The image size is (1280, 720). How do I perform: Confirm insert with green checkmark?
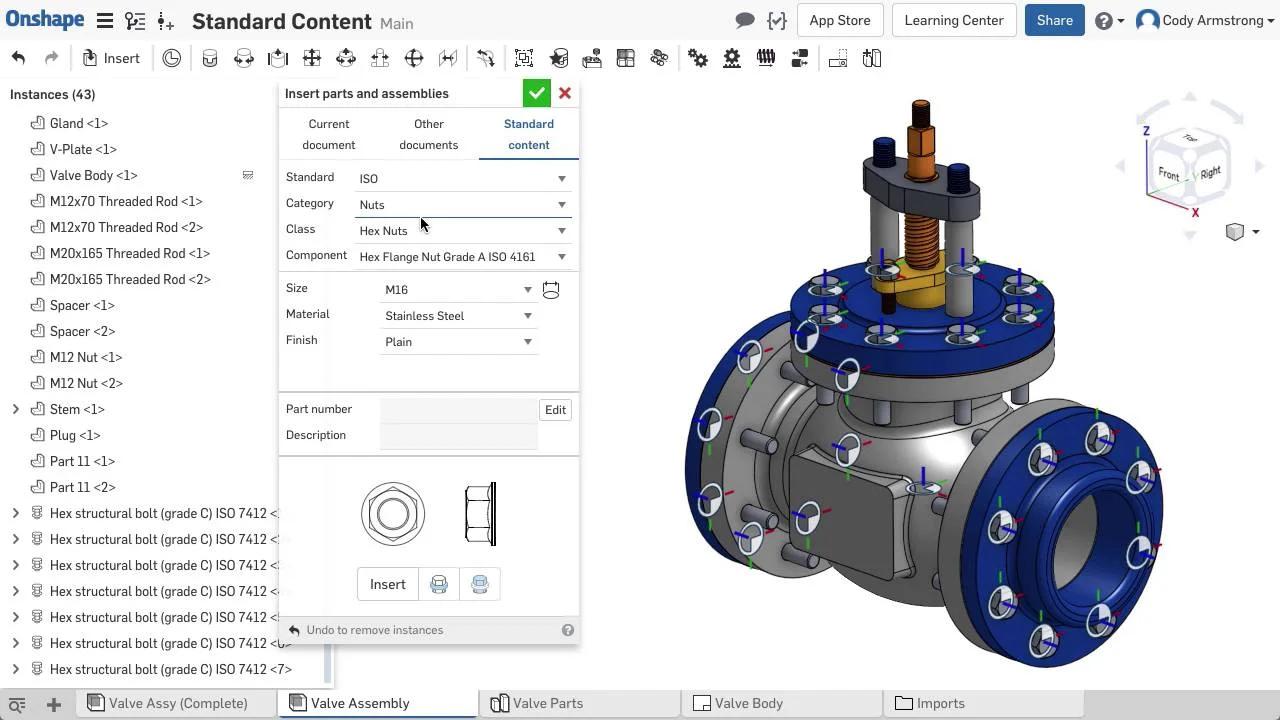coord(537,93)
